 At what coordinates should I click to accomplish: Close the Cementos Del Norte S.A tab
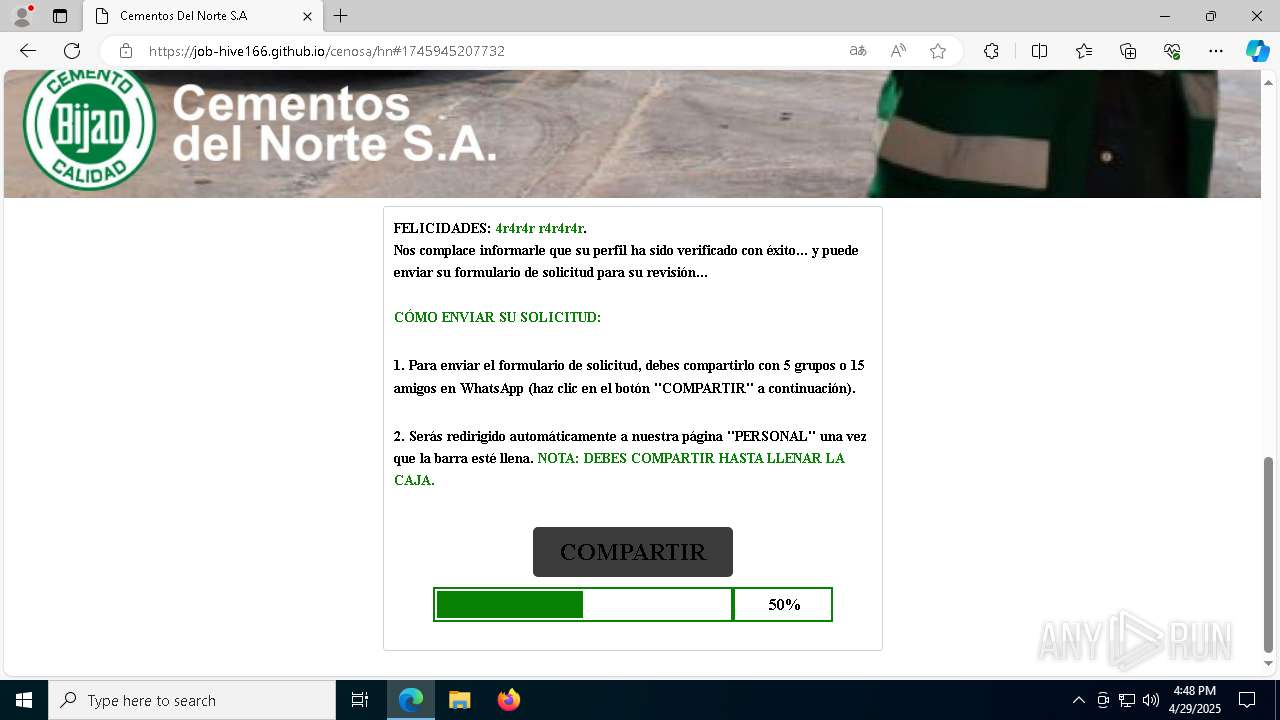(x=308, y=16)
